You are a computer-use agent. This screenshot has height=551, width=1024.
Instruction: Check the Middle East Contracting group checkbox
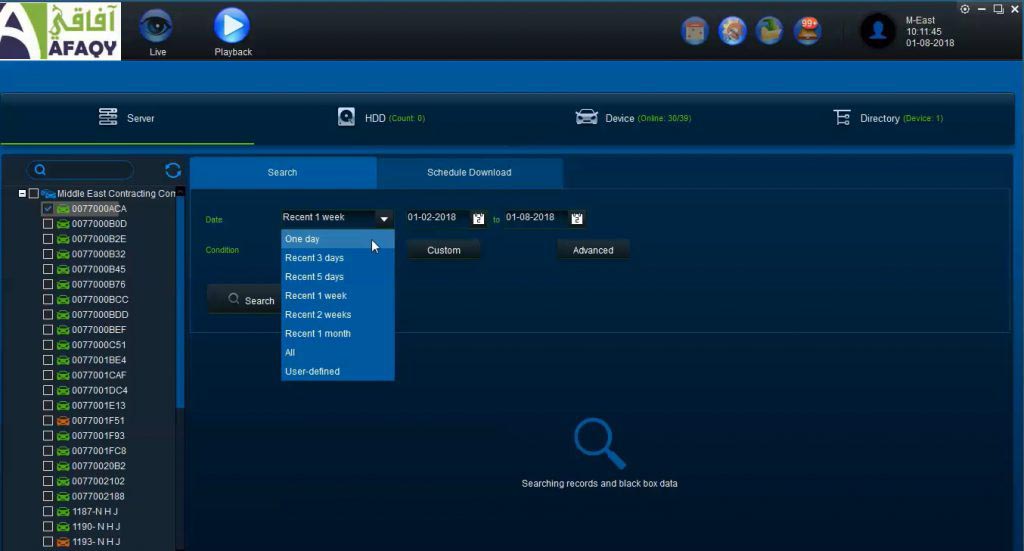point(33,194)
